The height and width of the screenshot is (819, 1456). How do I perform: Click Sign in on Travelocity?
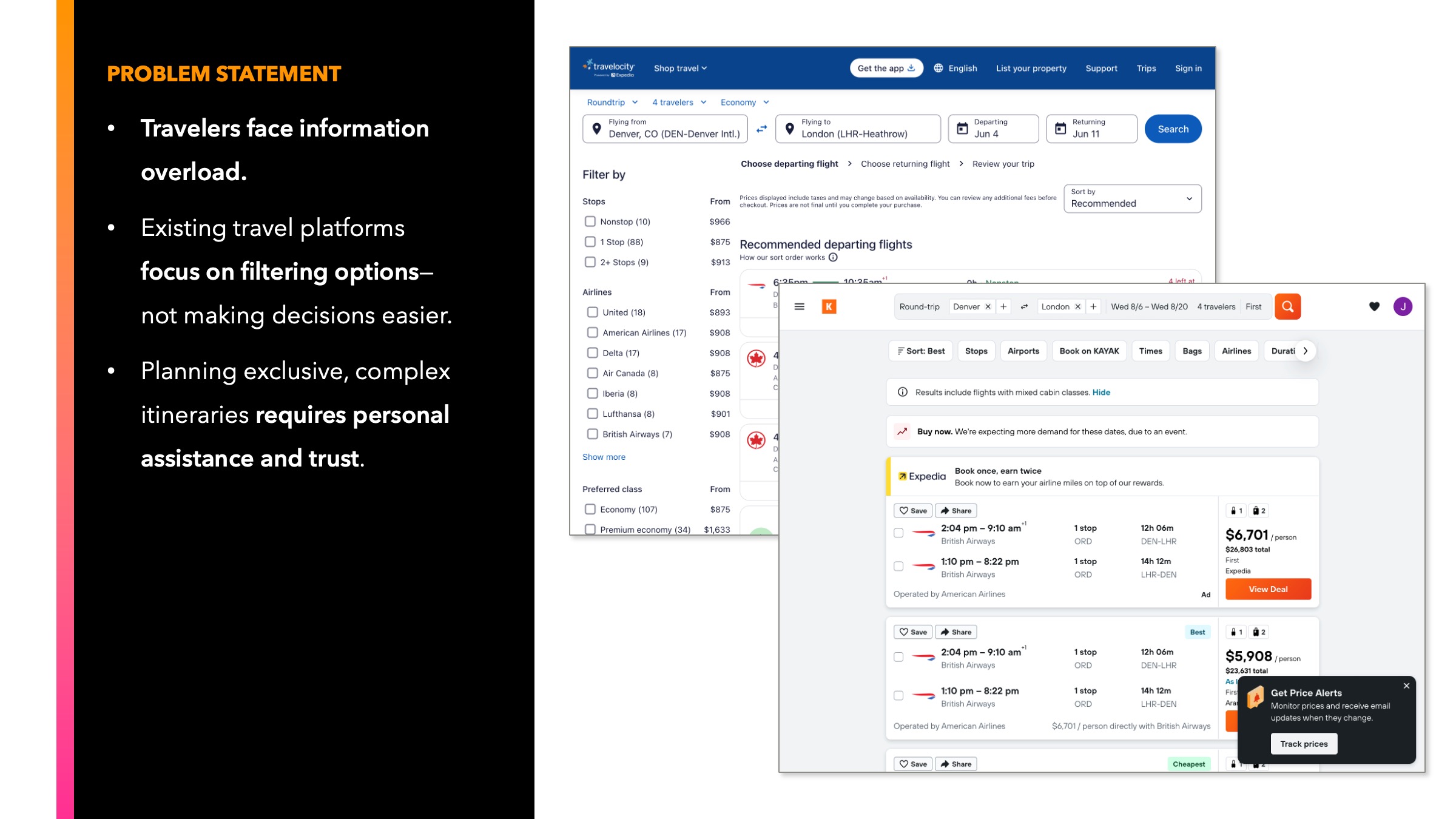tap(1188, 68)
